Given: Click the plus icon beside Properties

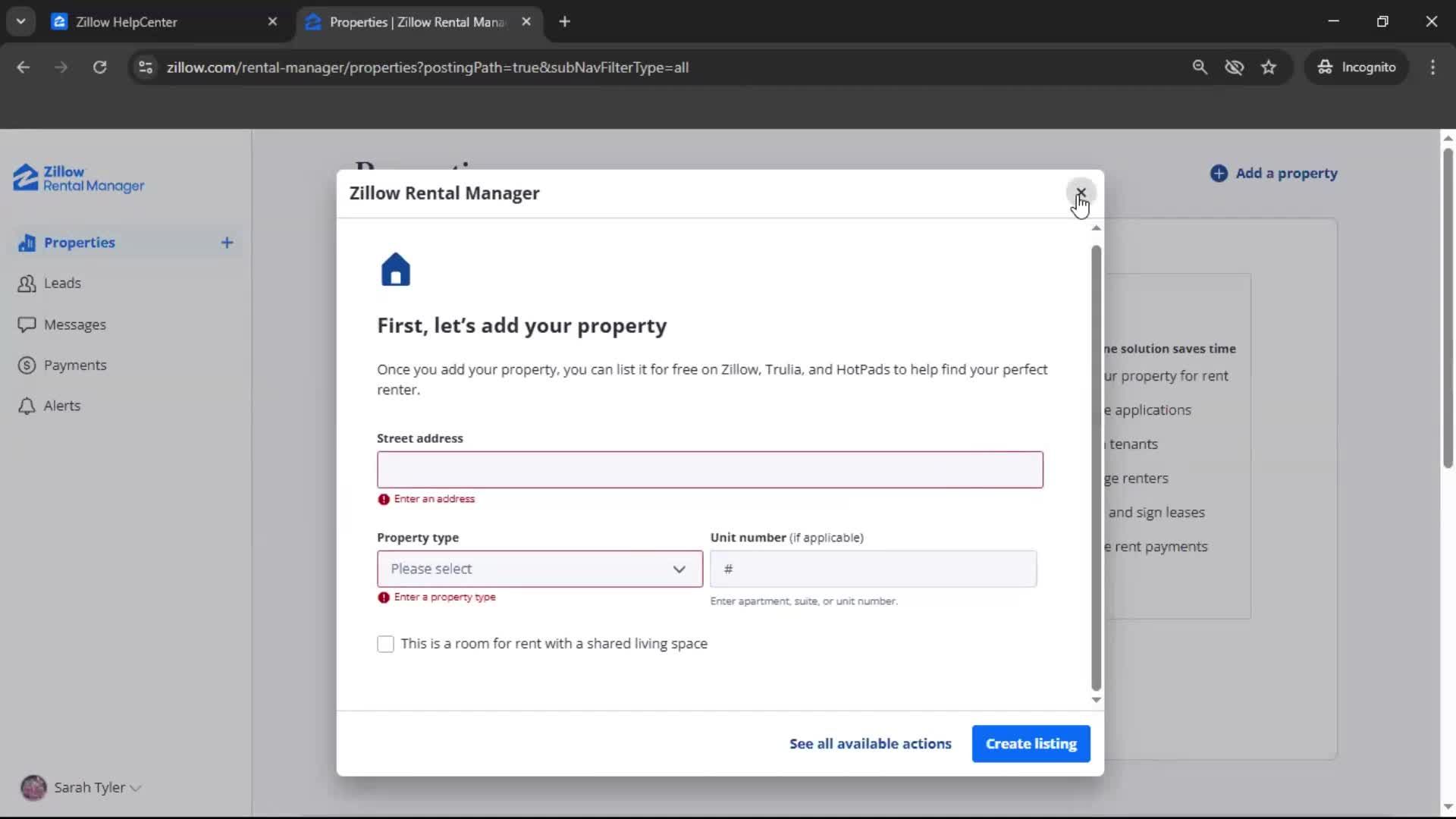Looking at the screenshot, I should pos(227,243).
